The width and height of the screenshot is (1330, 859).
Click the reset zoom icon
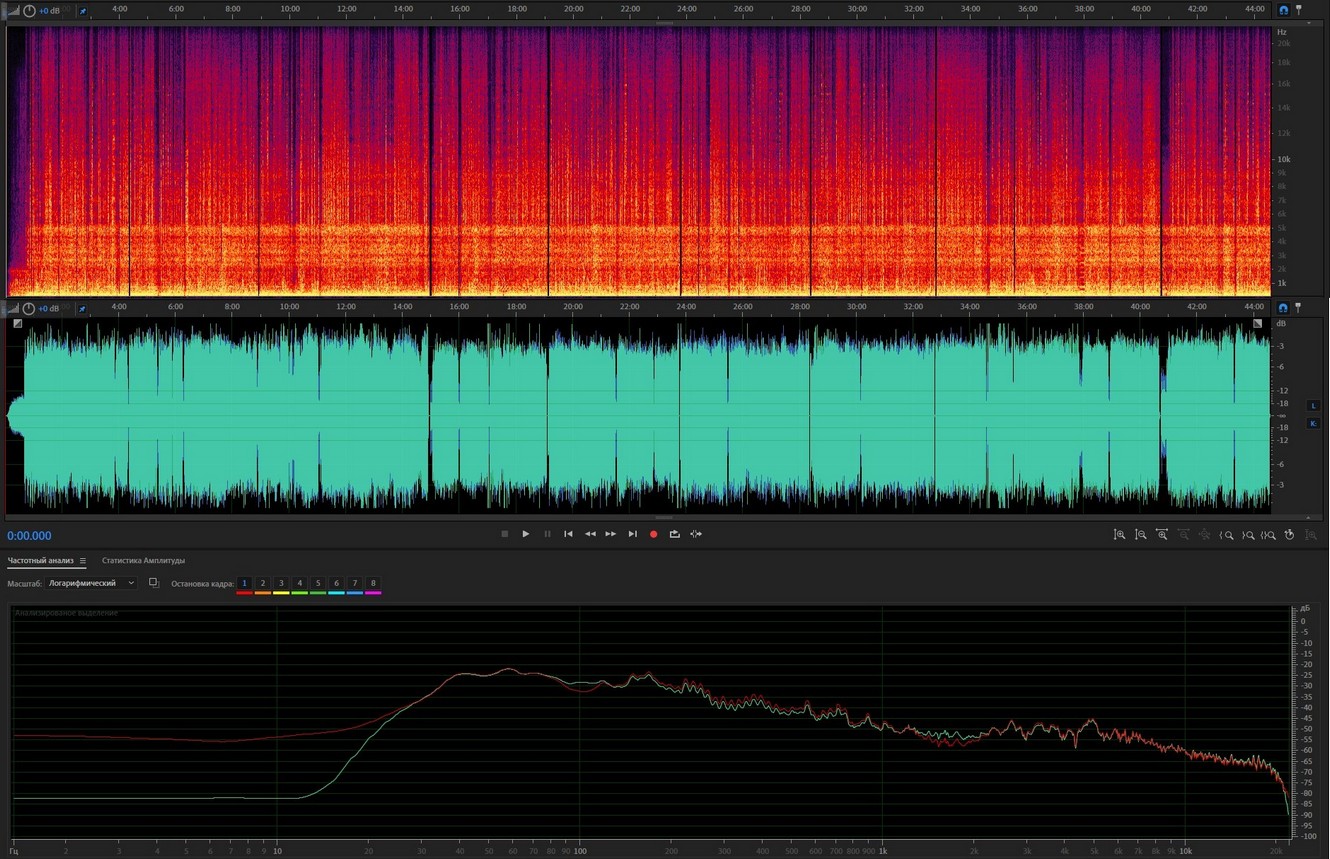[1290, 535]
